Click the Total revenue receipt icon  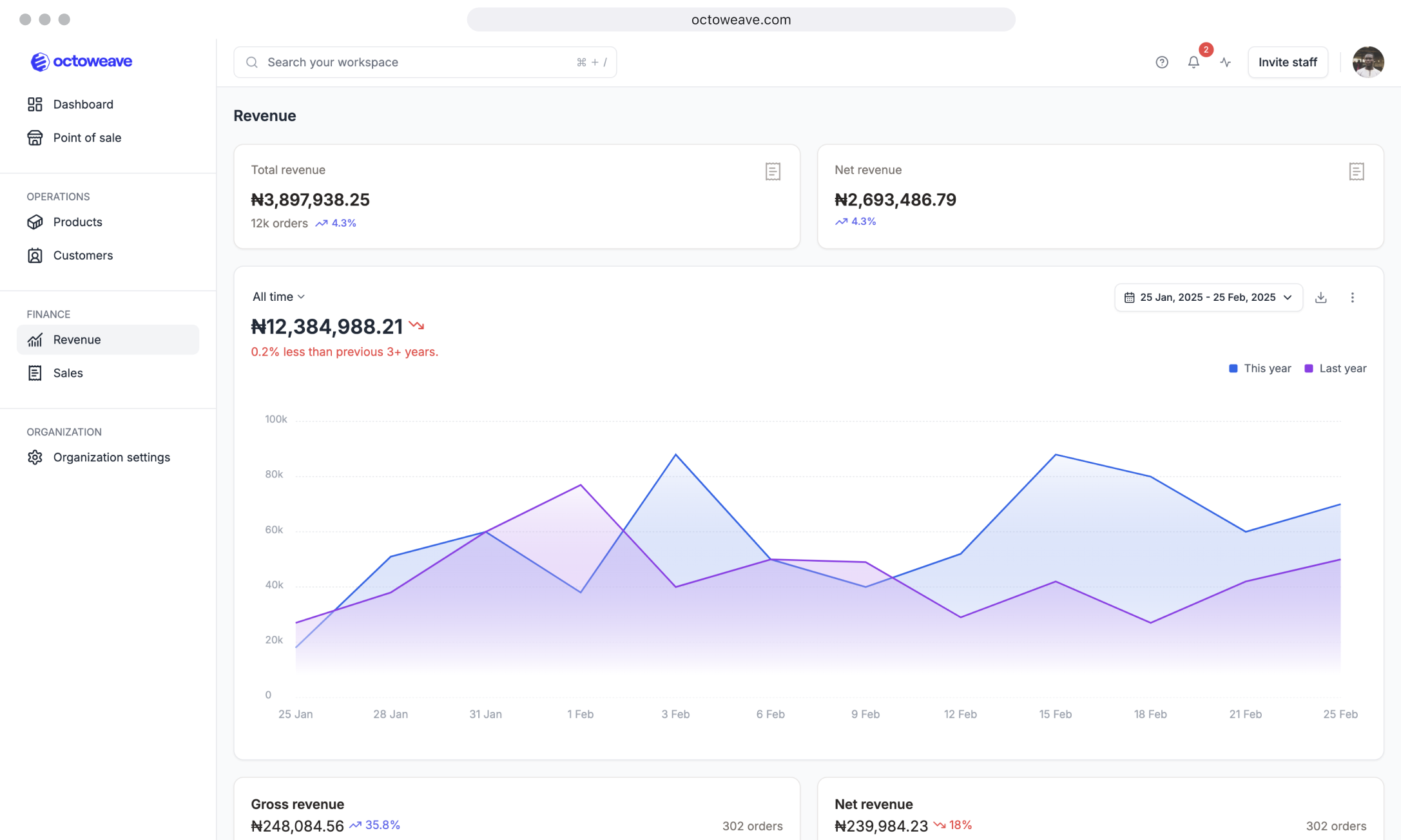pos(773,171)
